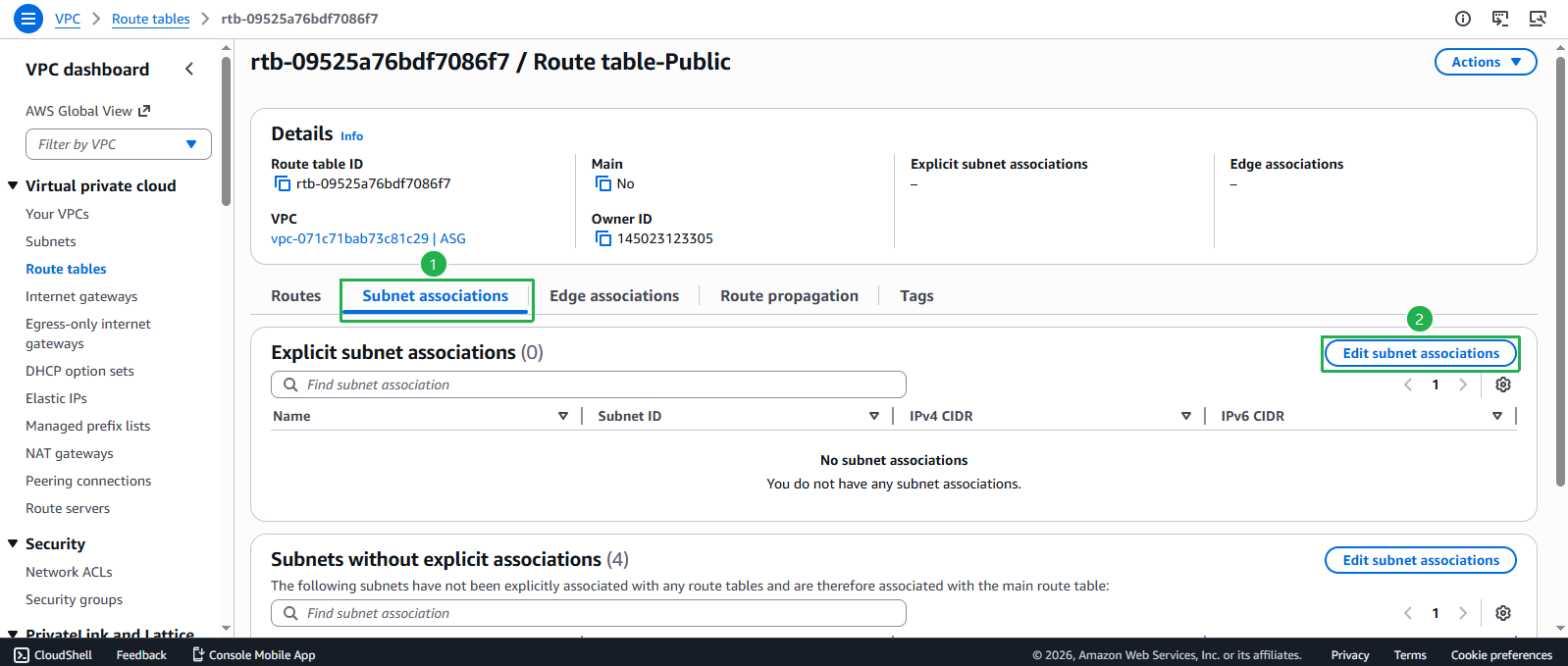This screenshot has height=666, width=1568.
Task: Collapse the Security section
Action: tap(14, 543)
